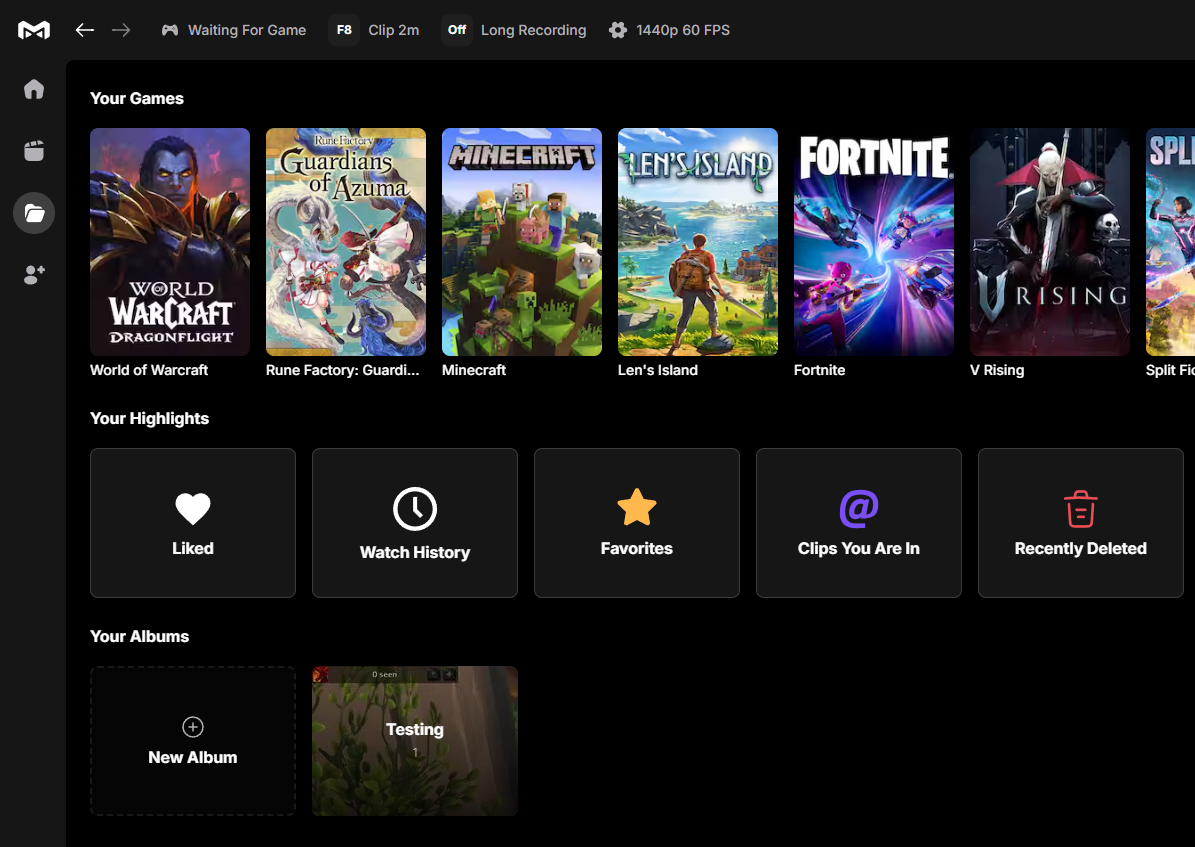Open the Watch History card

coord(415,523)
